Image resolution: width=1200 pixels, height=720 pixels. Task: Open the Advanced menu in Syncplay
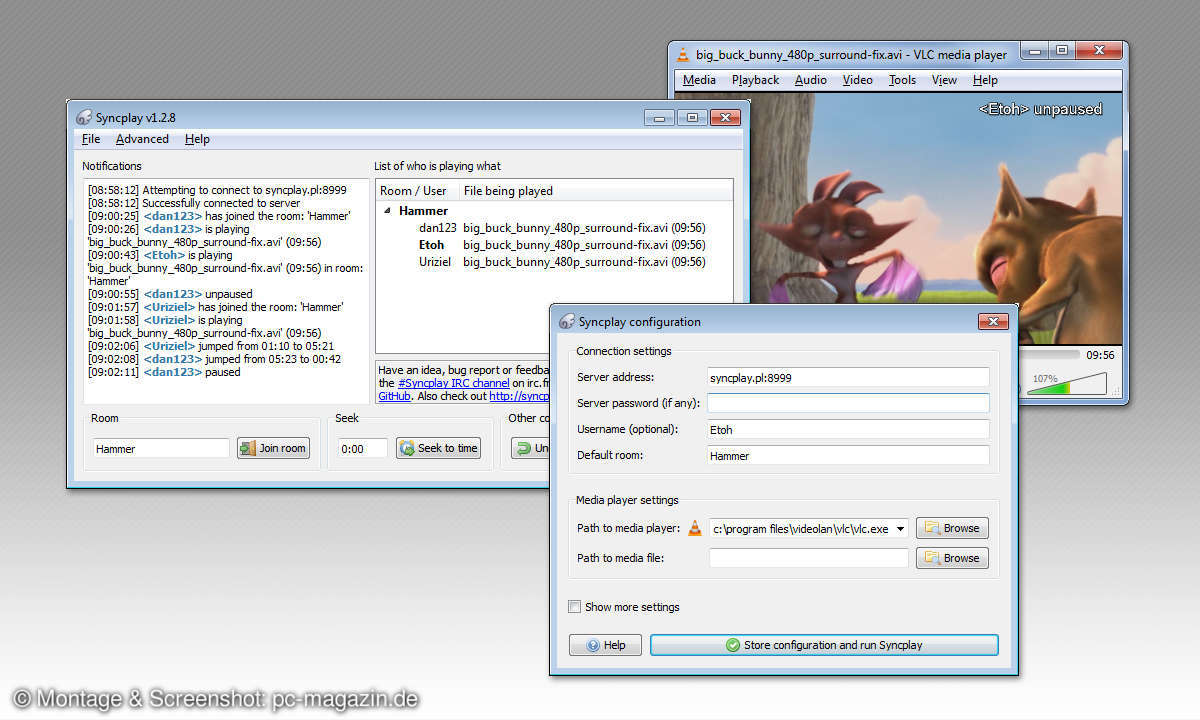point(142,139)
